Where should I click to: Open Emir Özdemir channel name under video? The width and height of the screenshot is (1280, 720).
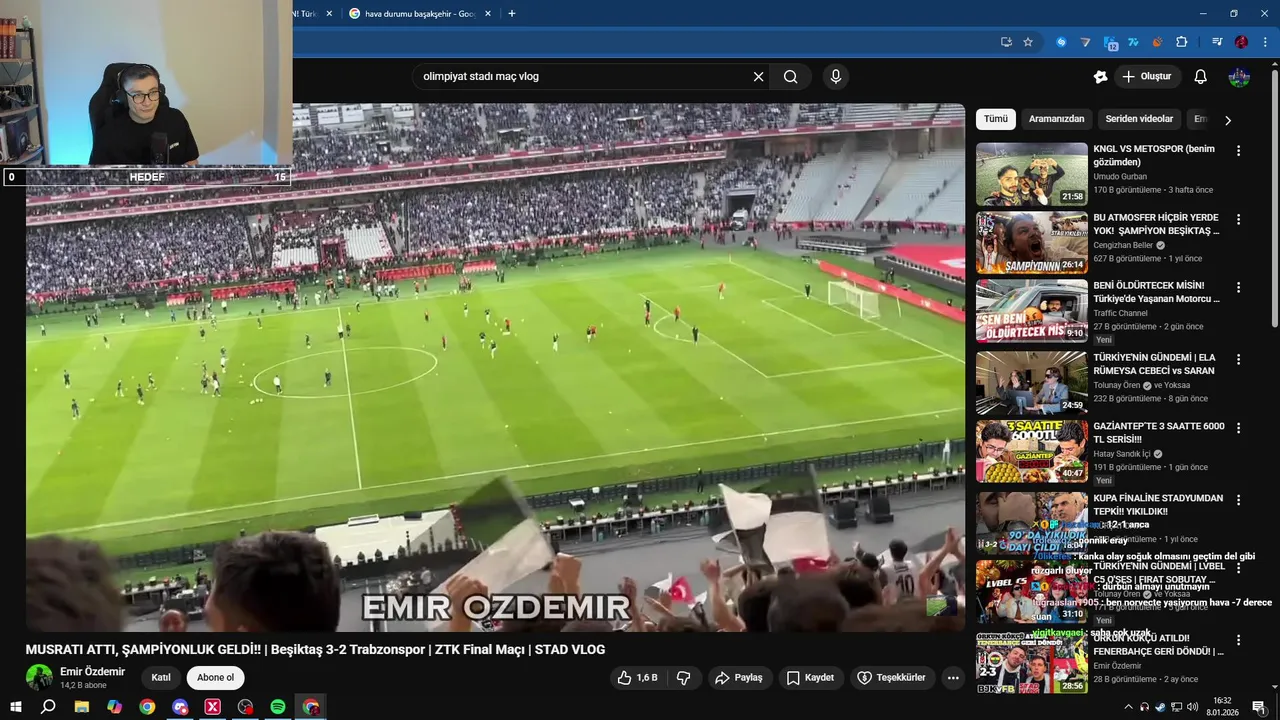[92, 672]
